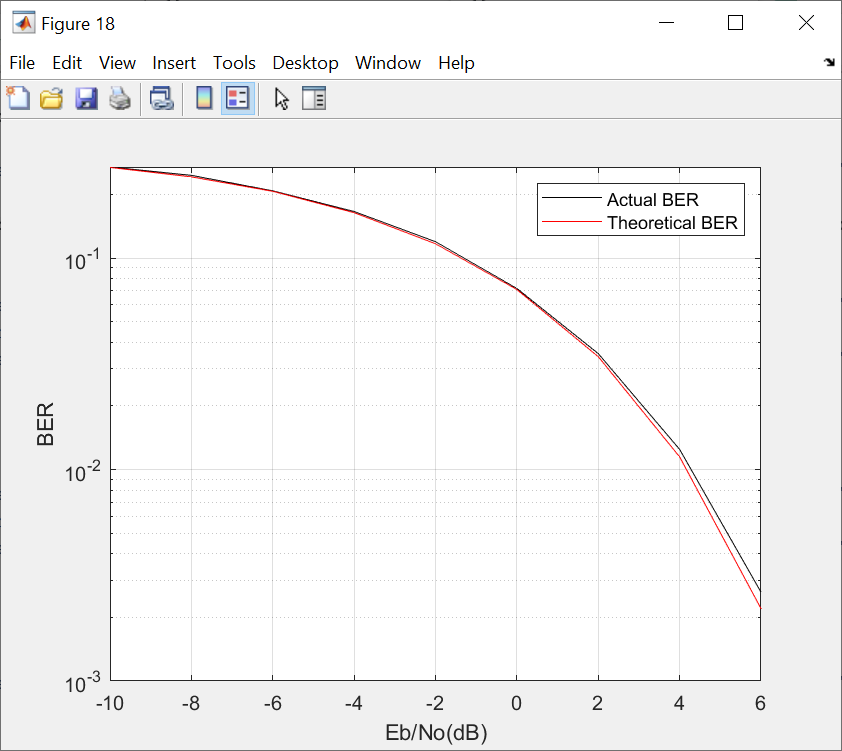This screenshot has height=751, width=842.
Task: Print the figure
Action: 120,98
